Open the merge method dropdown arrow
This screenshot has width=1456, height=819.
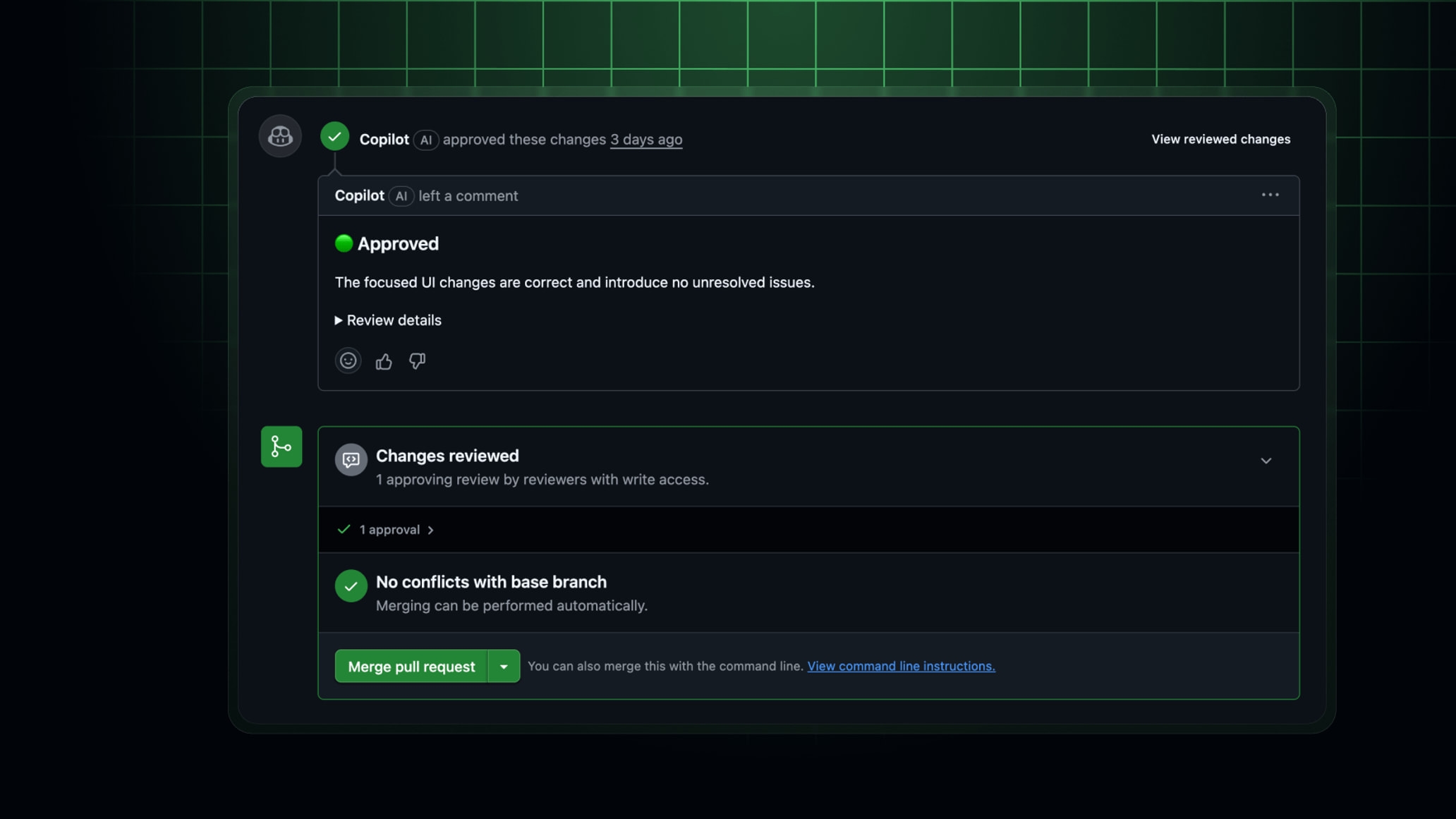504,666
